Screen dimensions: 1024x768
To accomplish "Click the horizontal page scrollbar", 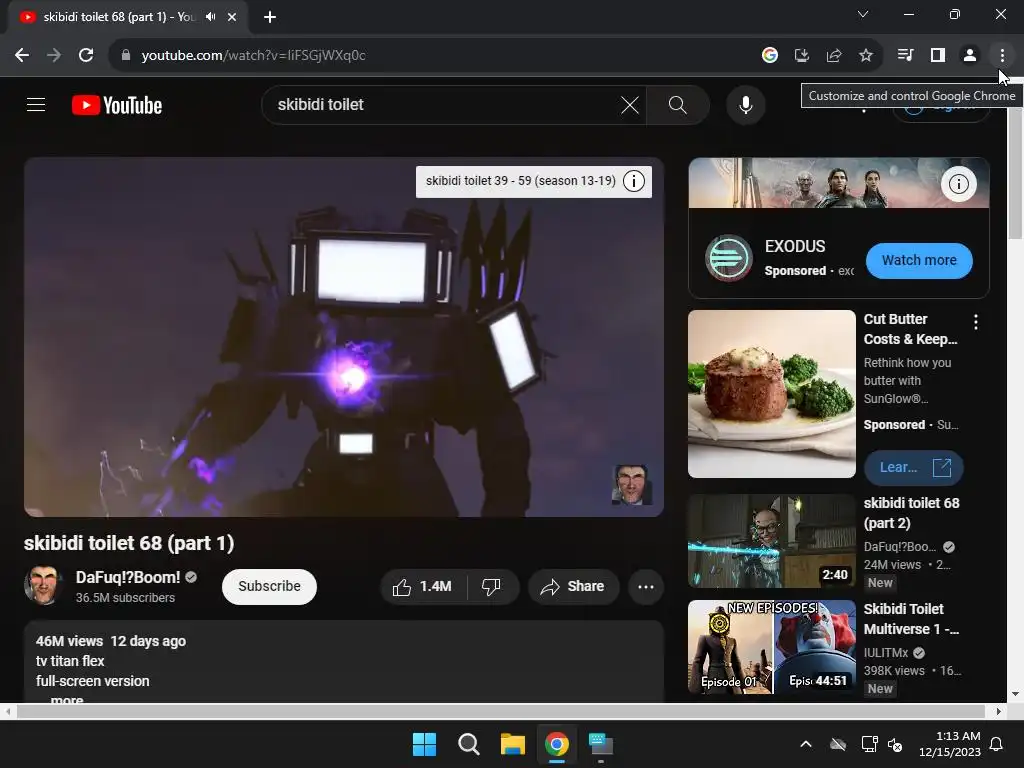I will [500, 711].
